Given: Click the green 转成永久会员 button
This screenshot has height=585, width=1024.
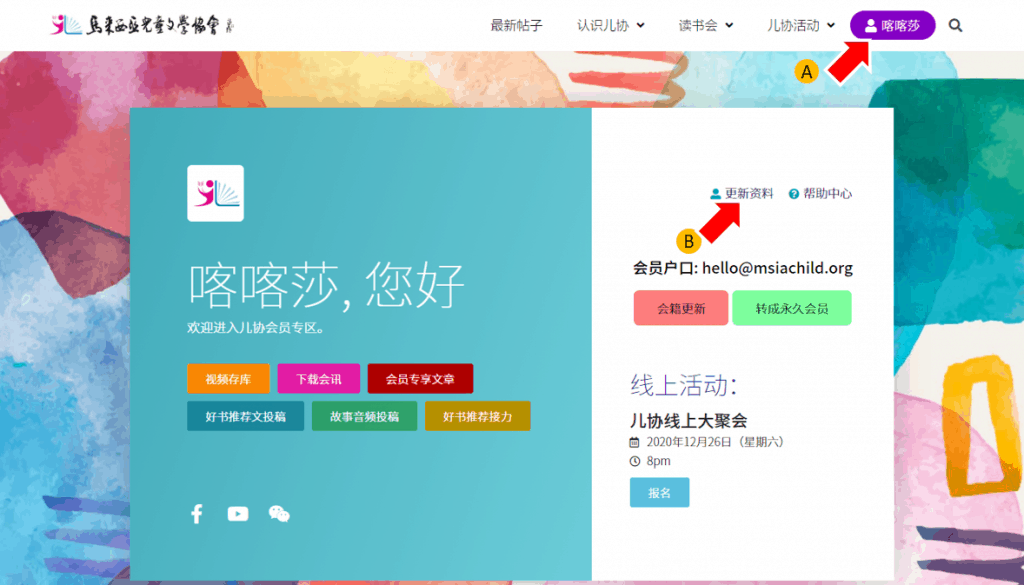Looking at the screenshot, I should (x=791, y=308).
